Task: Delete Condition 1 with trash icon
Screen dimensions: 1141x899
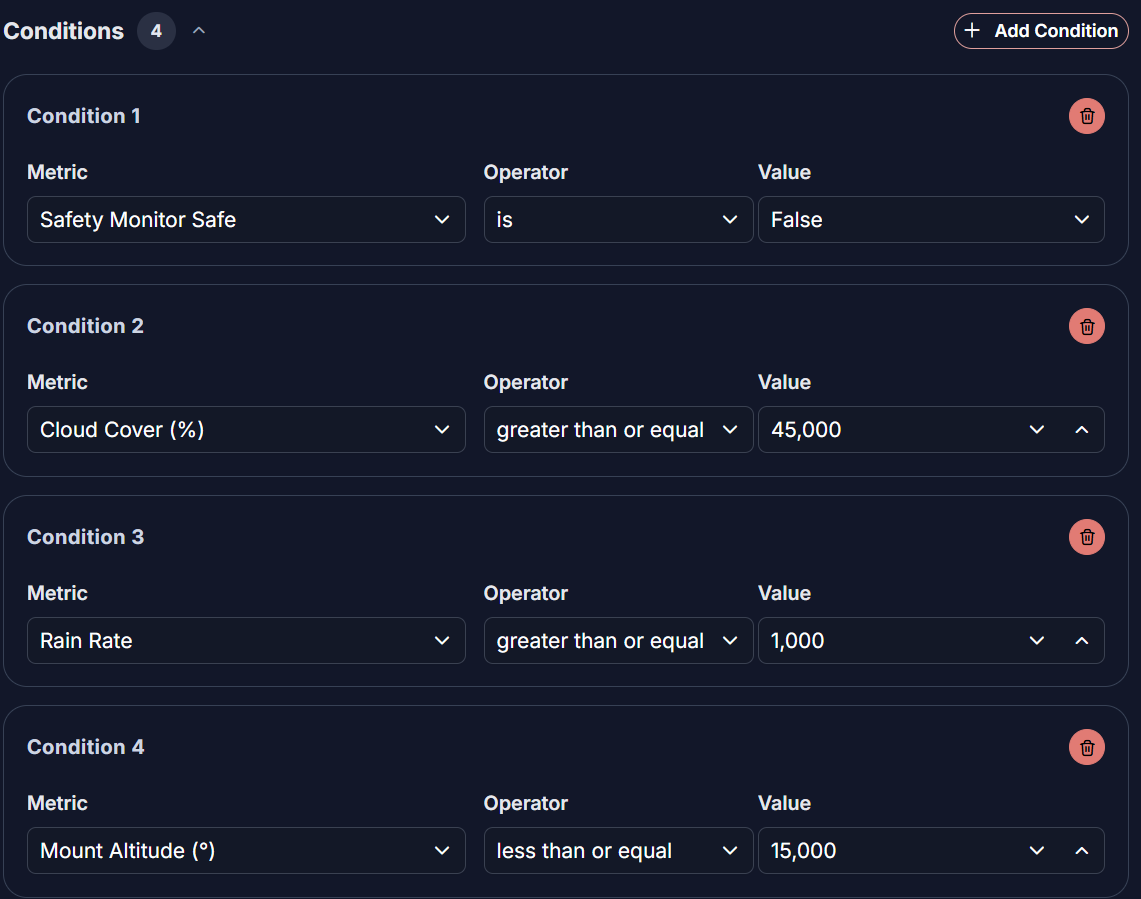Action: [1087, 116]
